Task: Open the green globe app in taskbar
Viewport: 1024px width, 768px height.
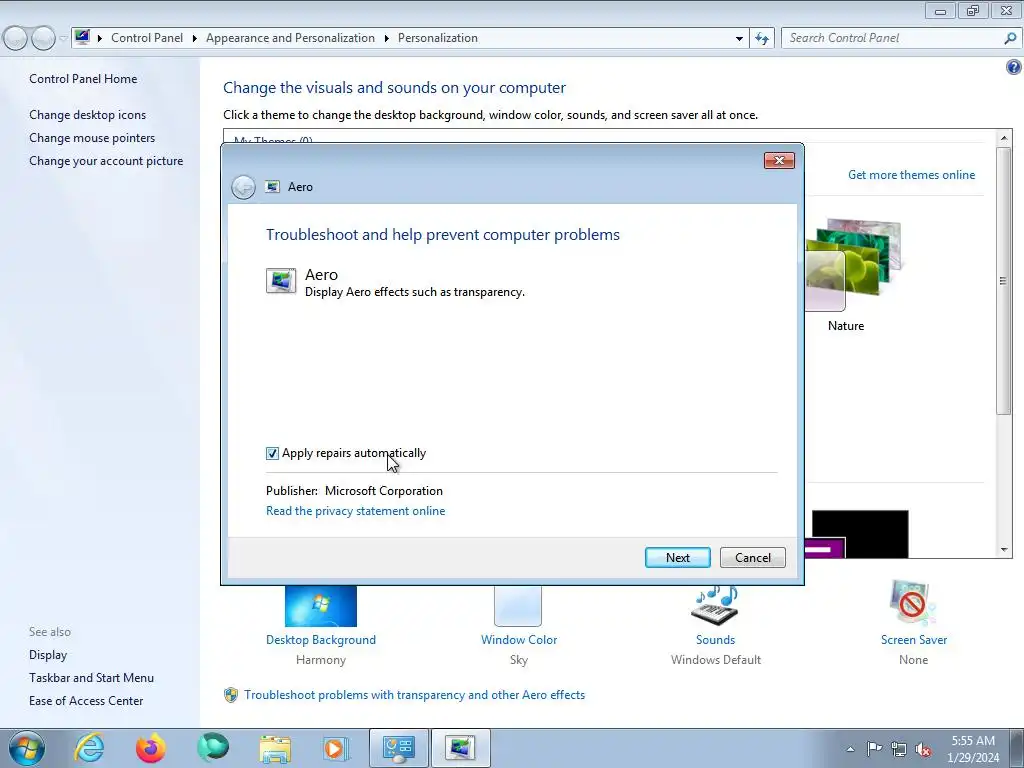Action: click(213, 748)
